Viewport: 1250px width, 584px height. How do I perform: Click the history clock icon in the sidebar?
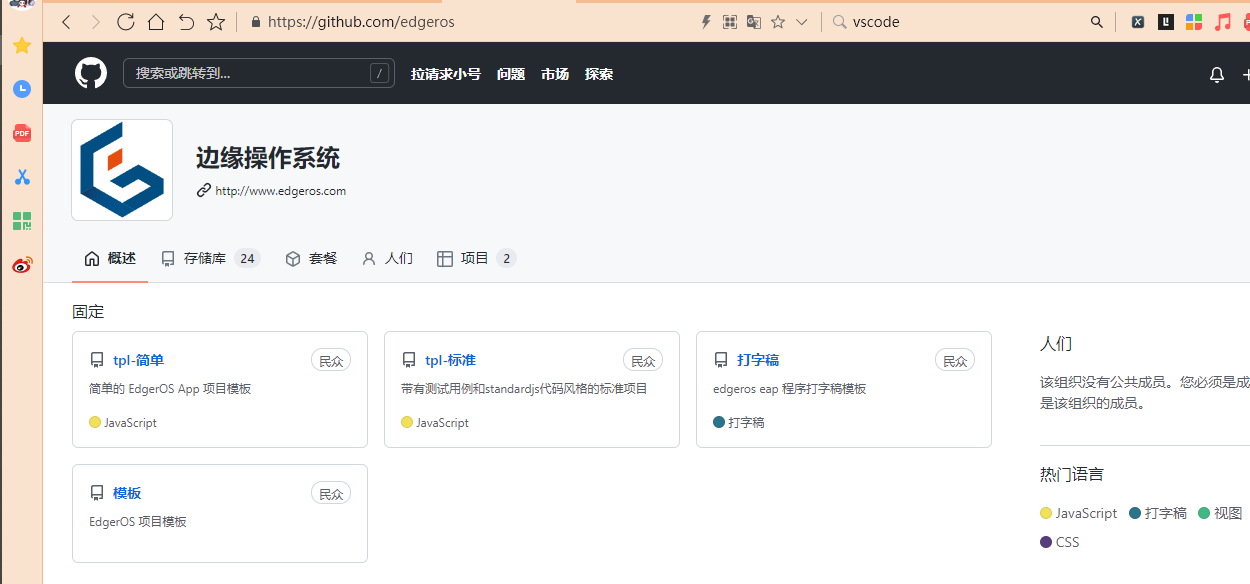[21, 89]
